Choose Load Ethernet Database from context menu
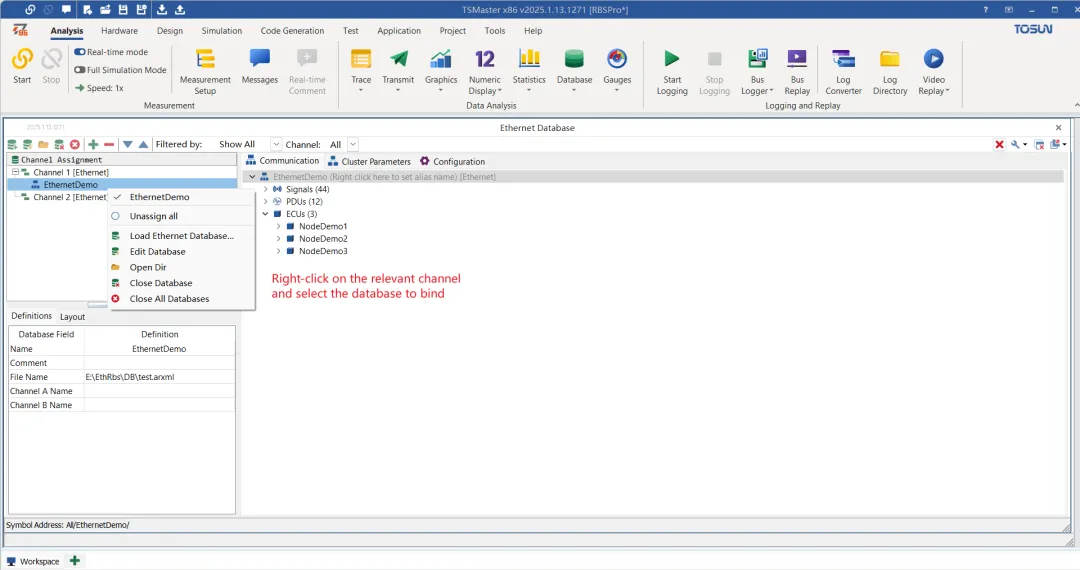Viewport: 1080px width, 570px height. (182, 235)
